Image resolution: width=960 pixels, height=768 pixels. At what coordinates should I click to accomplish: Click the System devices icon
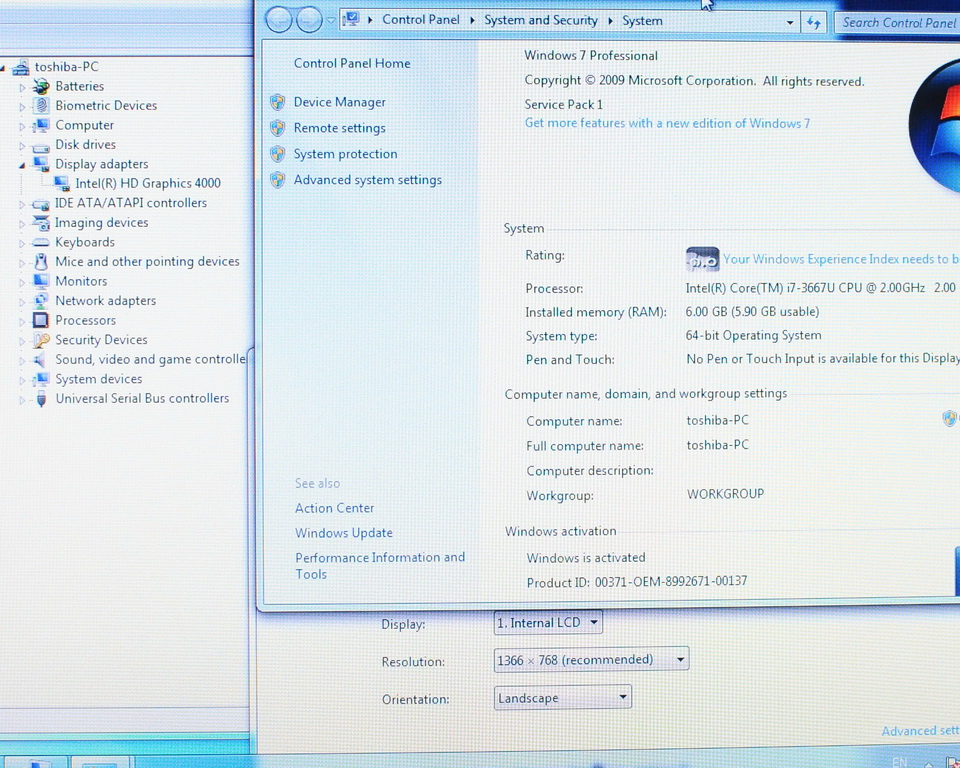pos(41,379)
